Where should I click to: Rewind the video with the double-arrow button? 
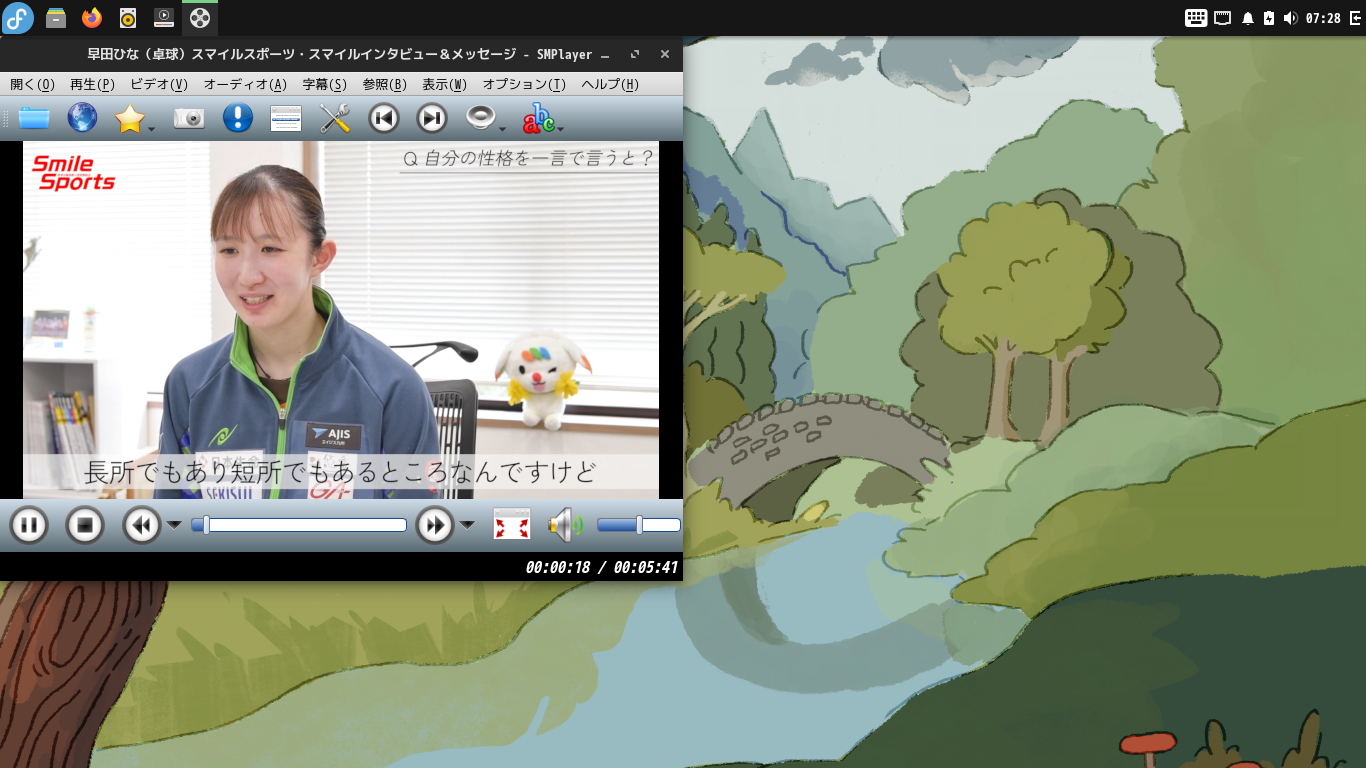coord(142,525)
